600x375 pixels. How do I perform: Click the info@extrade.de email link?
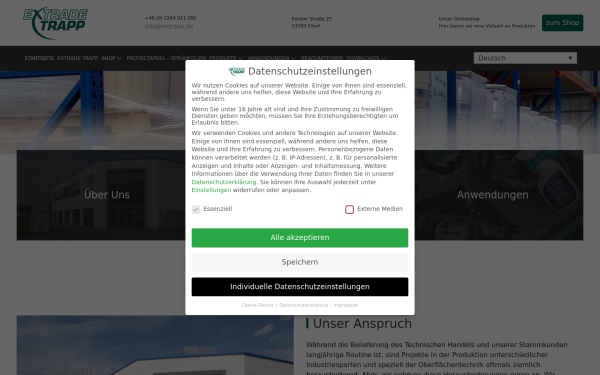(x=169, y=26)
